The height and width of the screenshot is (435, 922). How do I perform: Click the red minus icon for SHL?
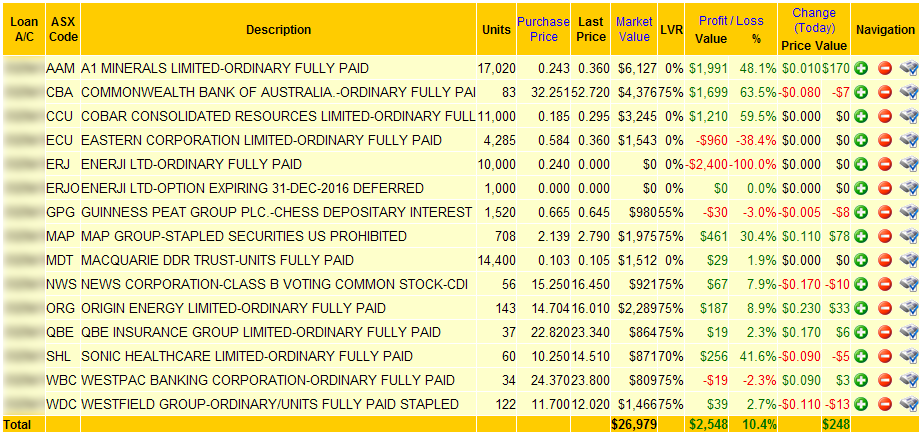[x=885, y=356]
